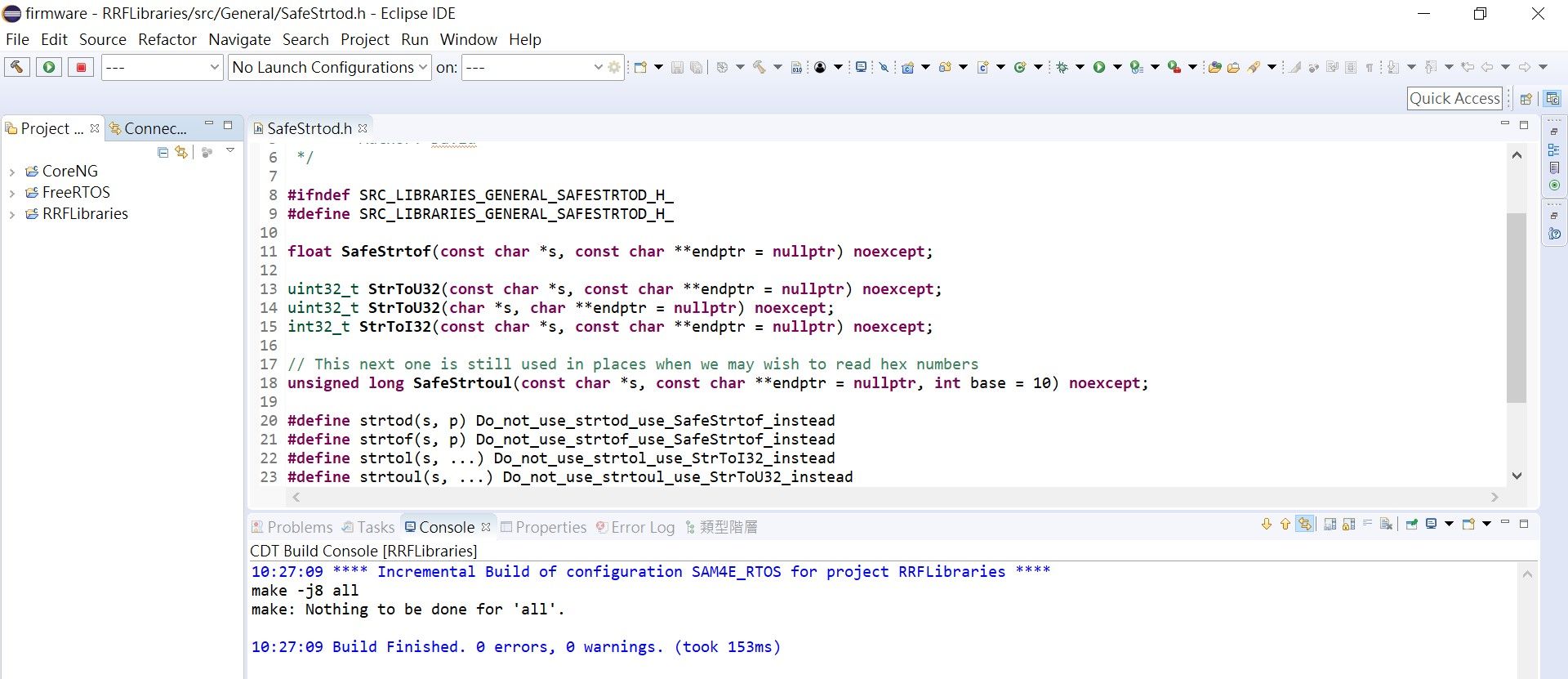Toggle console wrap lines button

point(1367,524)
